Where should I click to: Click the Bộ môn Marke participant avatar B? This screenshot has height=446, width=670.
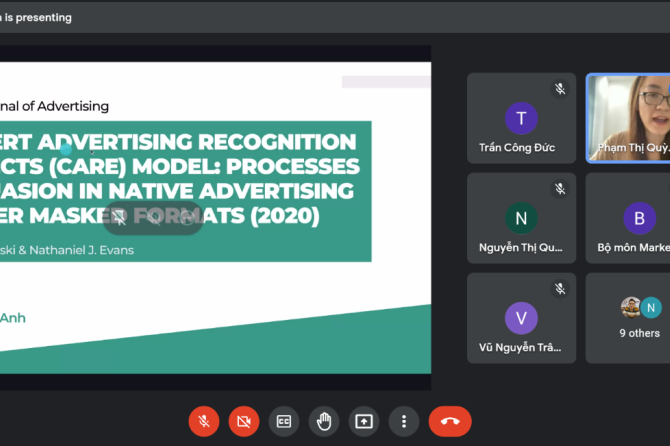pos(639,218)
